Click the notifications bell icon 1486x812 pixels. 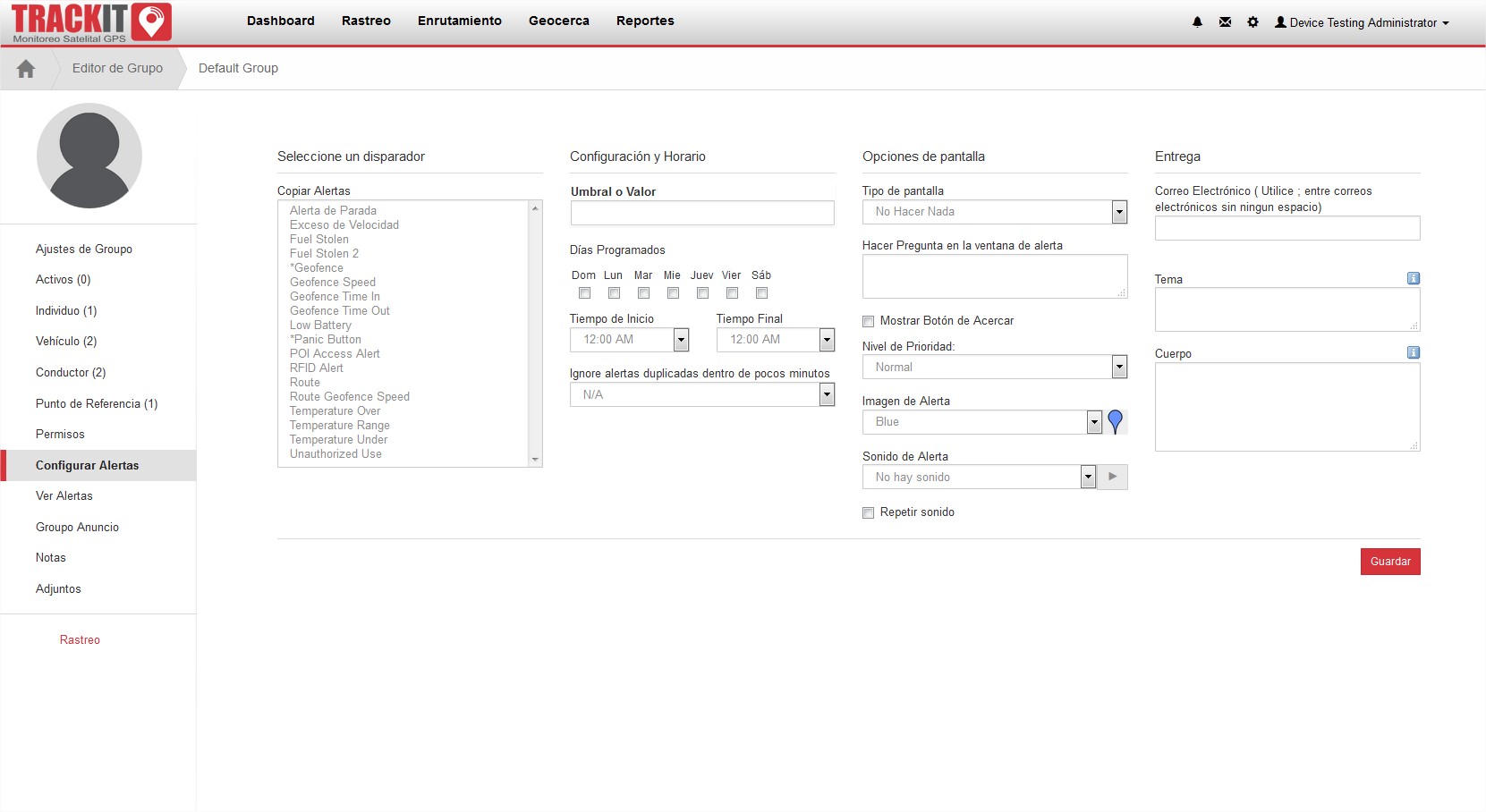point(1197,22)
